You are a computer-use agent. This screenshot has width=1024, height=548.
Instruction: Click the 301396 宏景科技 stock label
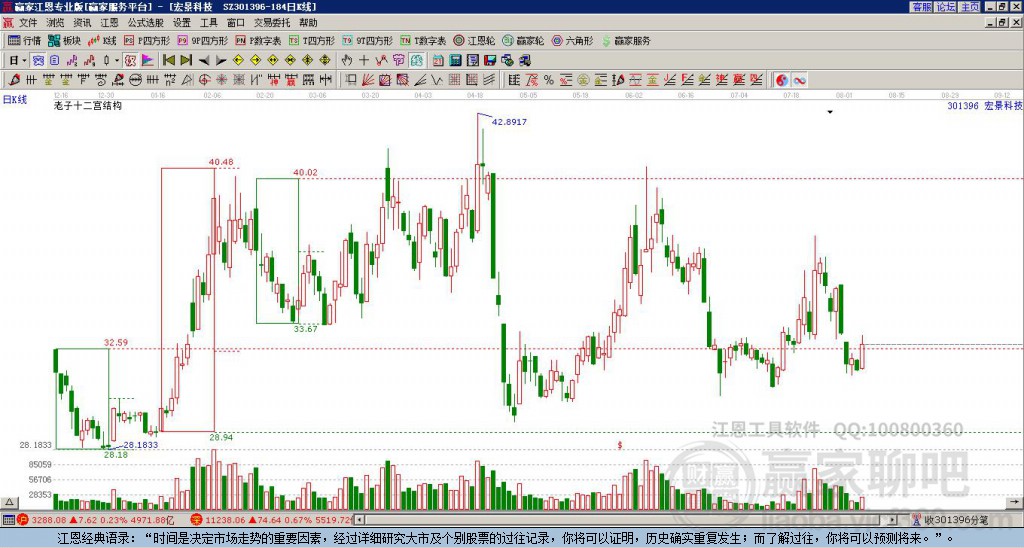(984, 105)
